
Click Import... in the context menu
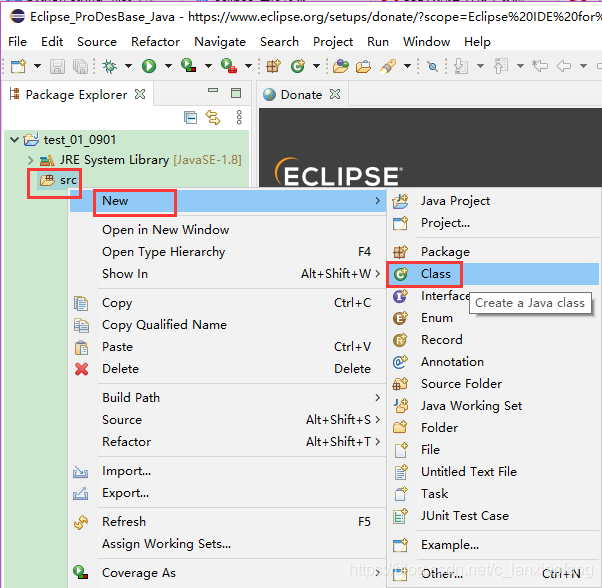tap(227, 471)
